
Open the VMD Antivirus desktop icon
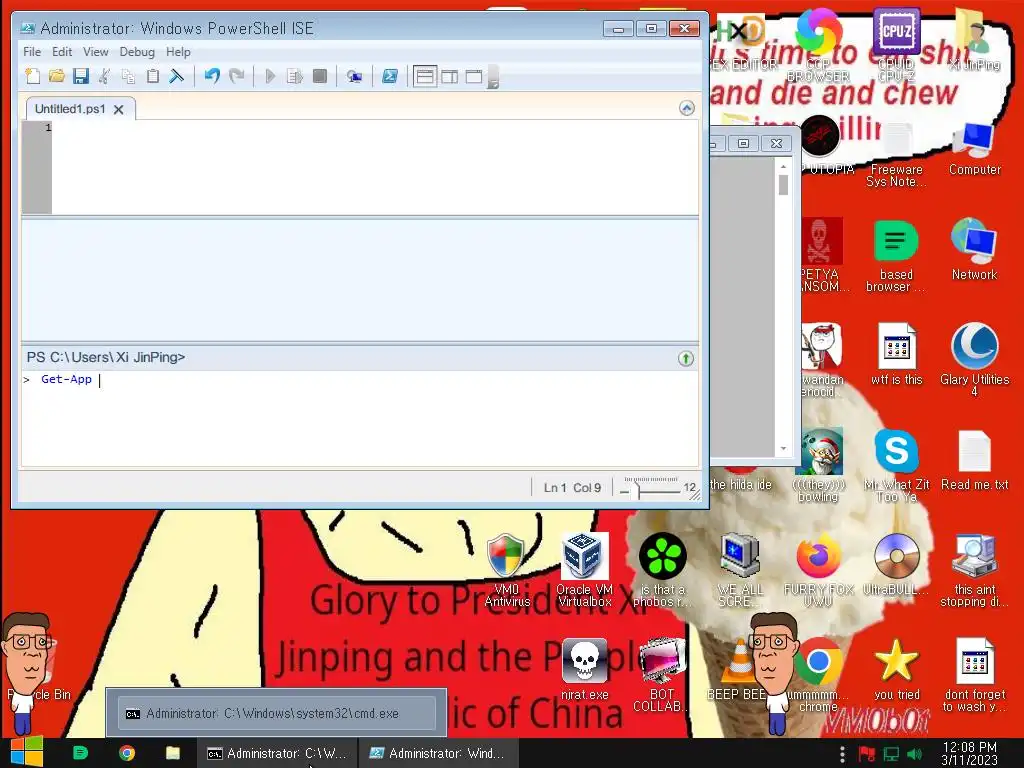[506, 570]
